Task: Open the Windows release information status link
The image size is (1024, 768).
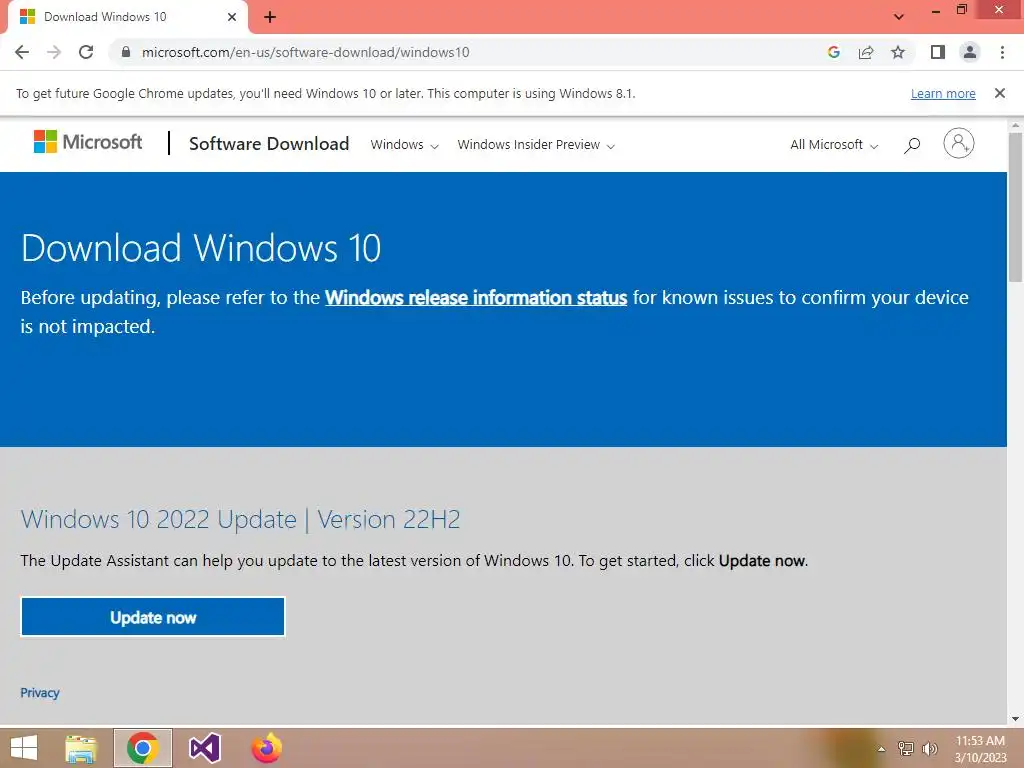Action: point(476,298)
